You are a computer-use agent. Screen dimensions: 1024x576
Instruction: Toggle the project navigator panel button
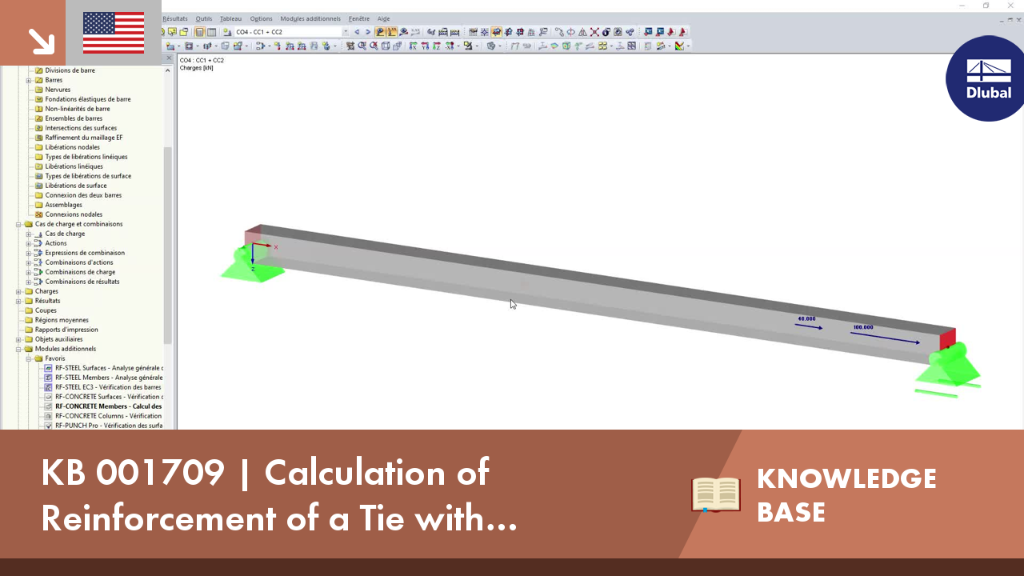(199, 31)
